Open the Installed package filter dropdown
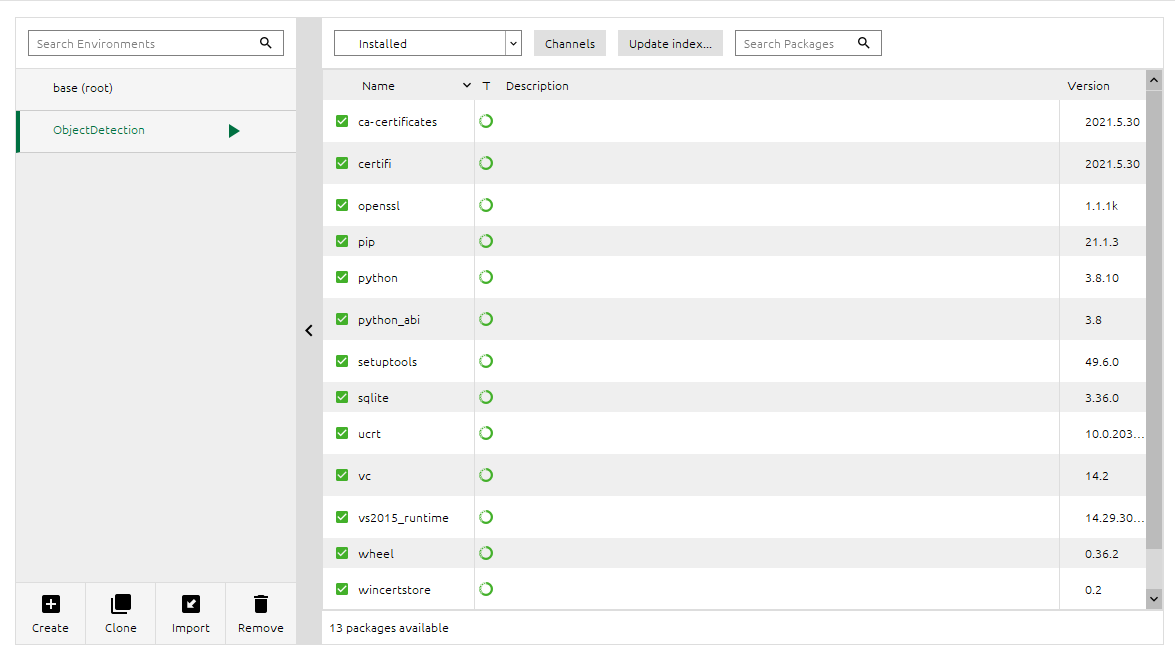The image size is (1175, 653). [427, 43]
